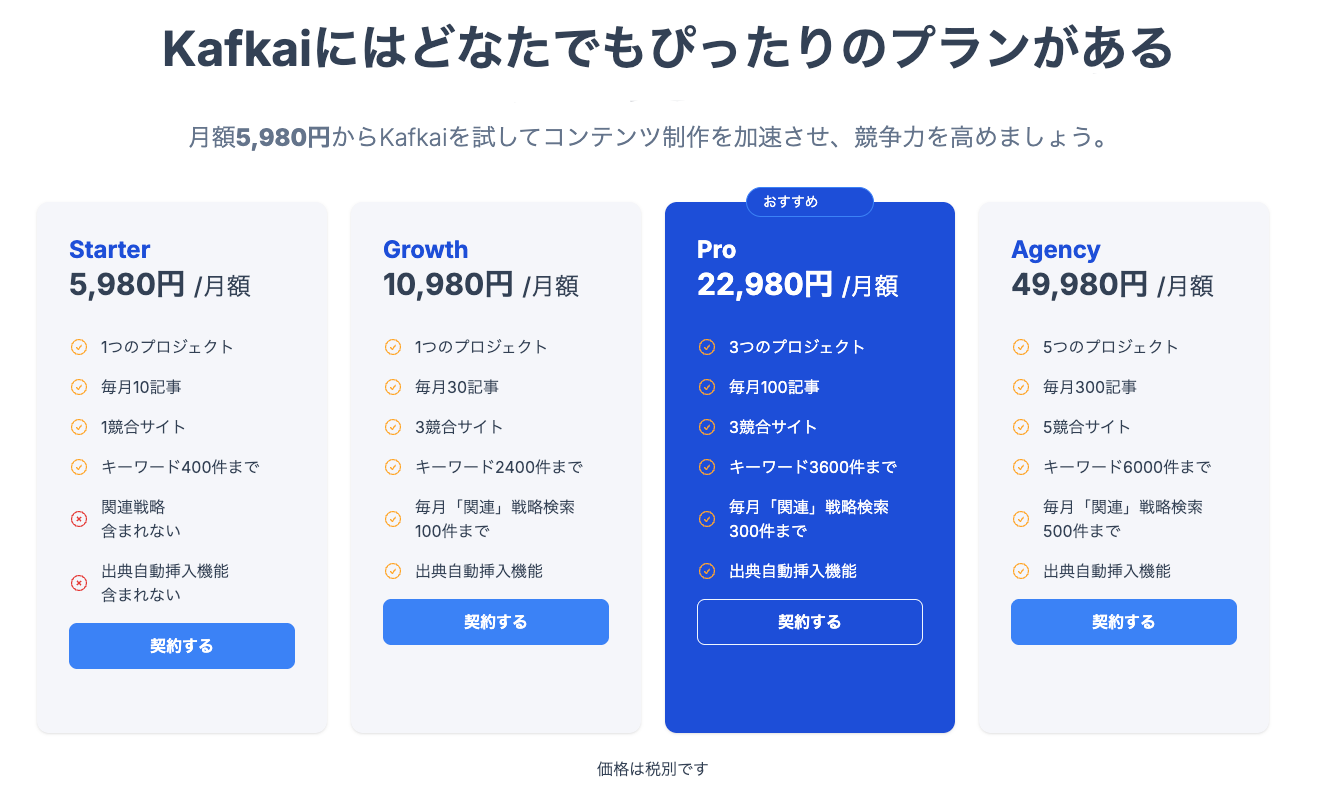
Task: Click the check icon beside キーワード6000件まで
Action: click(x=1021, y=467)
